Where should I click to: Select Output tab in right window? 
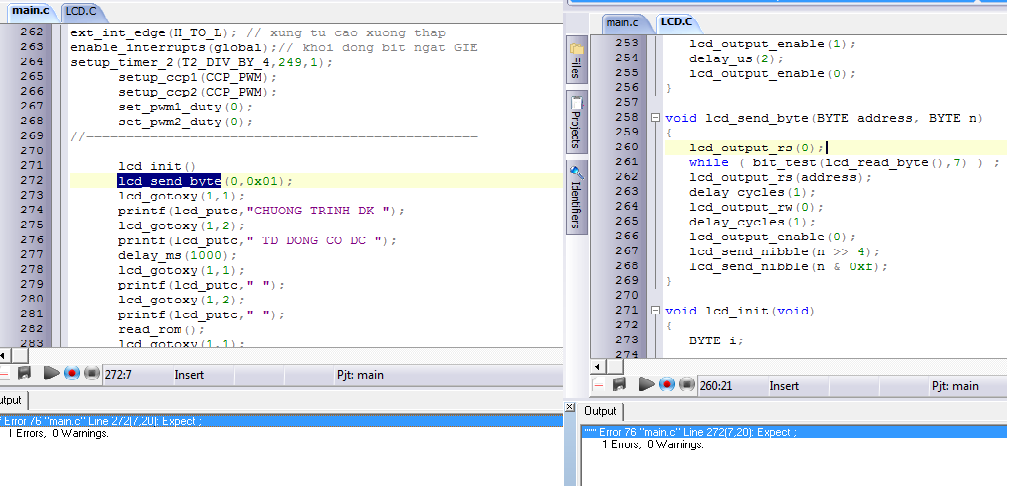coord(600,411)
